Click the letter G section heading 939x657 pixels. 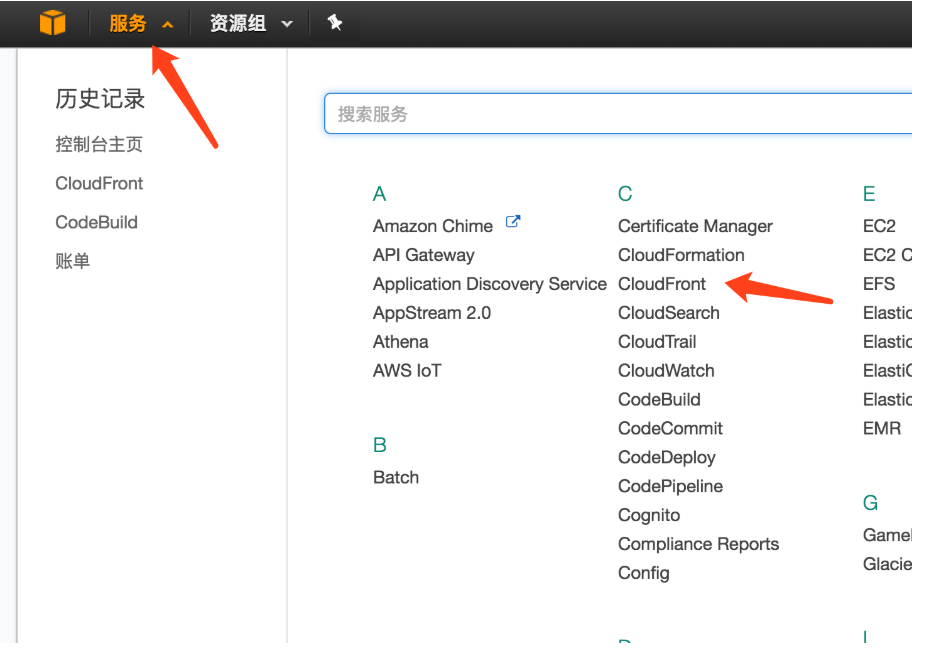[870, 502]
